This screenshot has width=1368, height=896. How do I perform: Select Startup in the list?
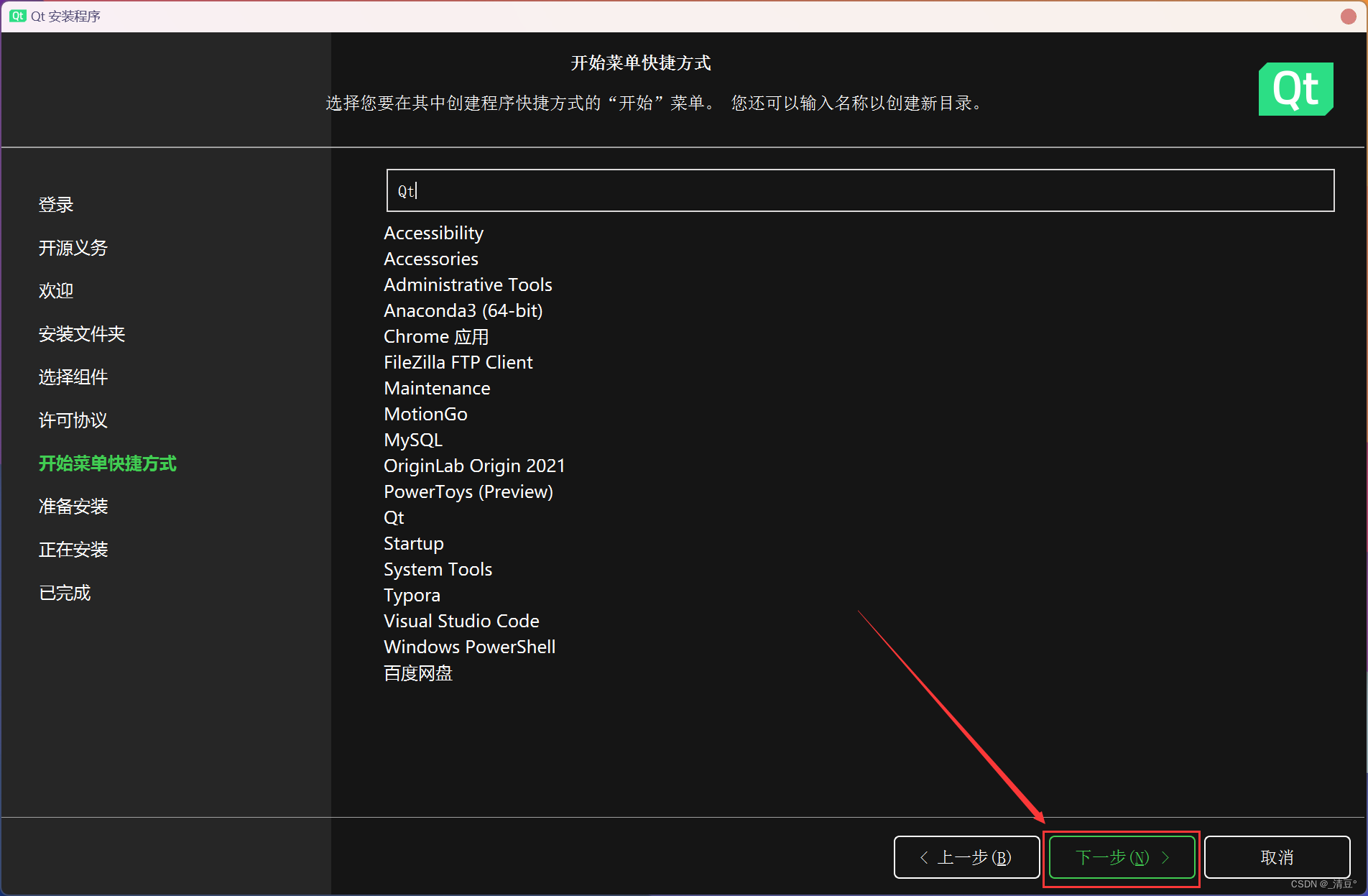414,543
